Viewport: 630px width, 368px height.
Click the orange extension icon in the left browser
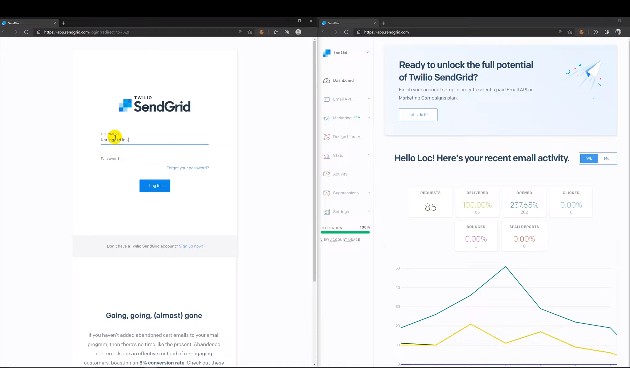(261, 32)
